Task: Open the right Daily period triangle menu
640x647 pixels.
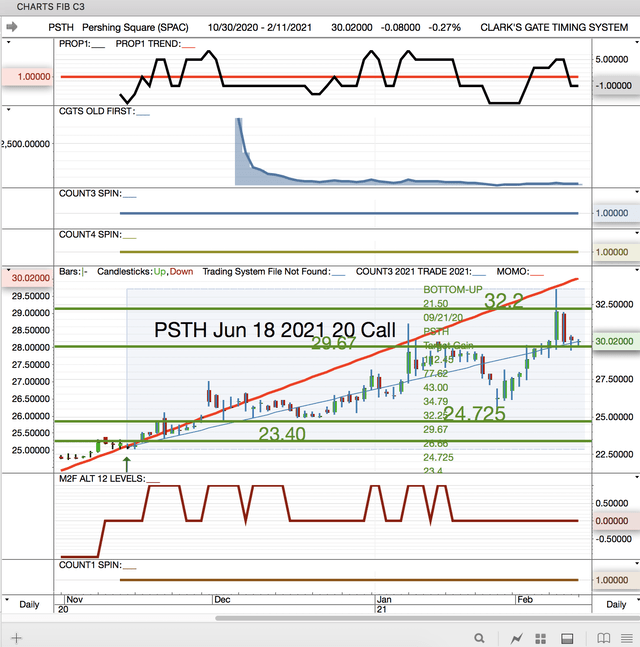Action: (637, 599)
